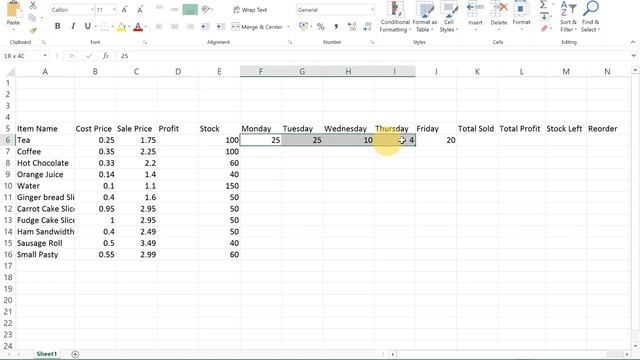The height and width of the screenshot is (360, 640).
Task: Apply yellow fill color bucket
Action: (121, 27)
